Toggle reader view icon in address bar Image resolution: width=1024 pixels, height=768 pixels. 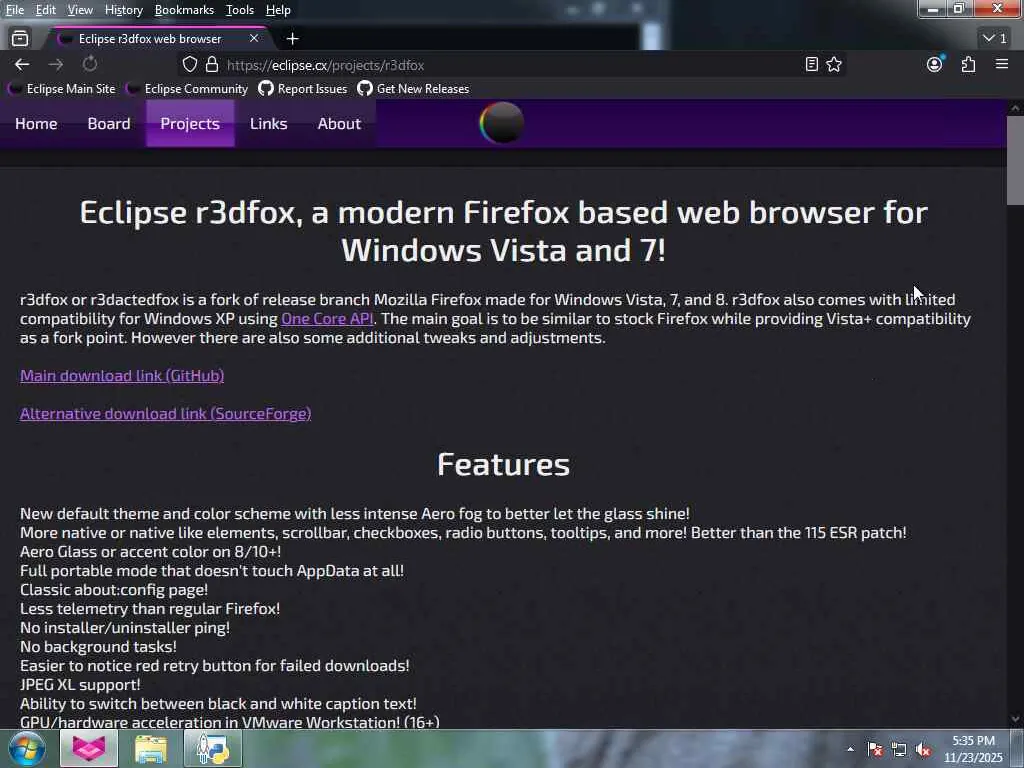tap(811, 64)
